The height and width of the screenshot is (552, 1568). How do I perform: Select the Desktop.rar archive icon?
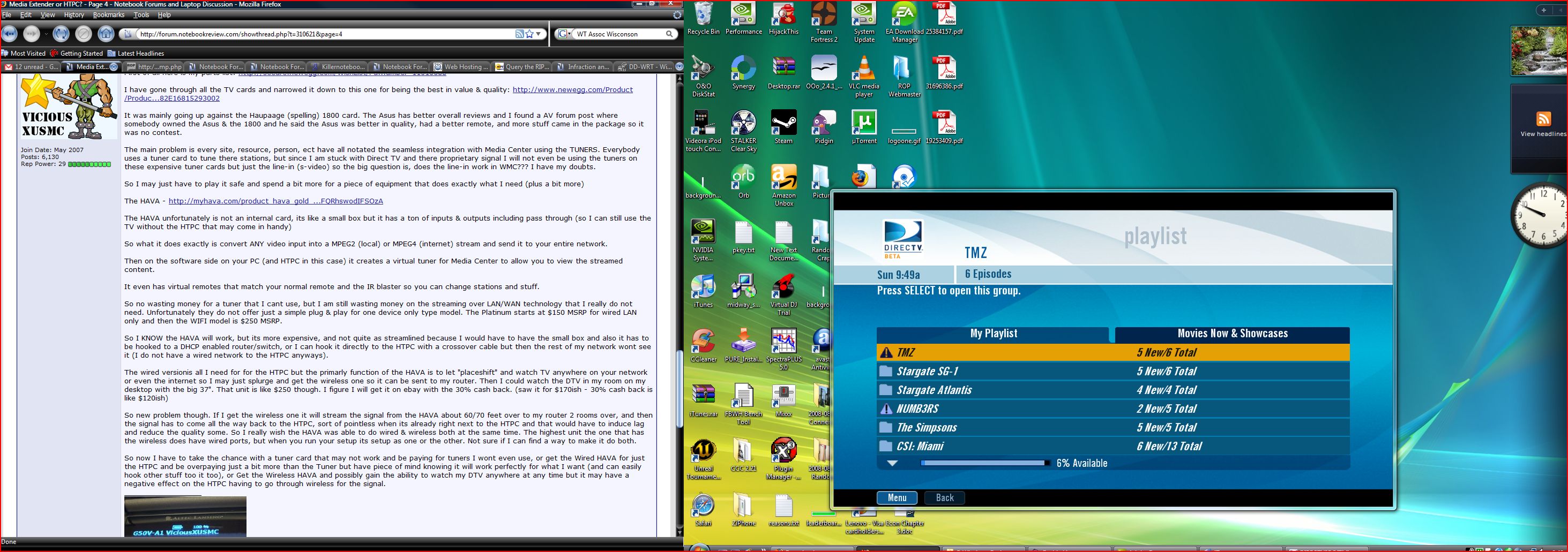[x=783, y=73]
